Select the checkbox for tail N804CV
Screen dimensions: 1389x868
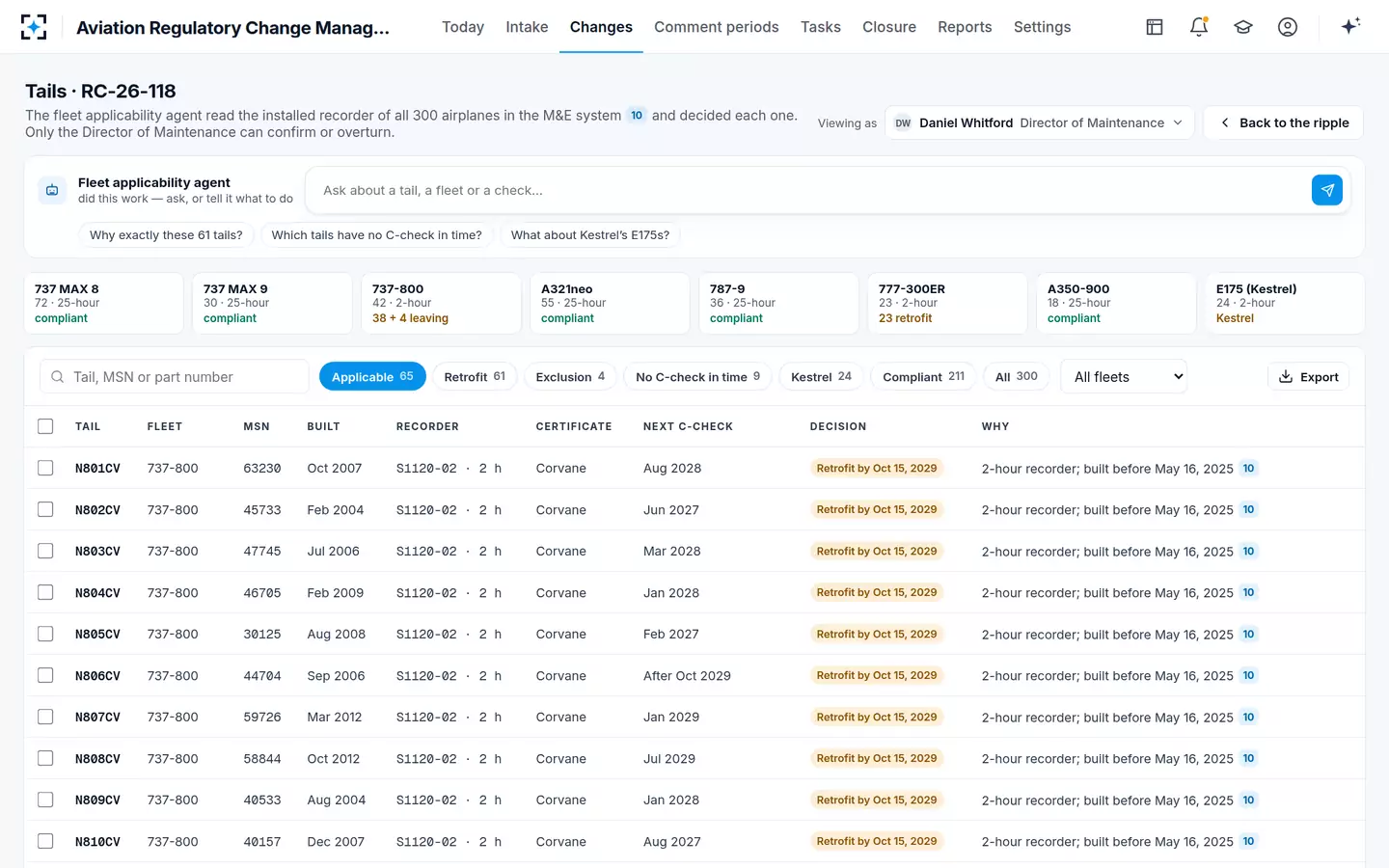pos(45,592)
